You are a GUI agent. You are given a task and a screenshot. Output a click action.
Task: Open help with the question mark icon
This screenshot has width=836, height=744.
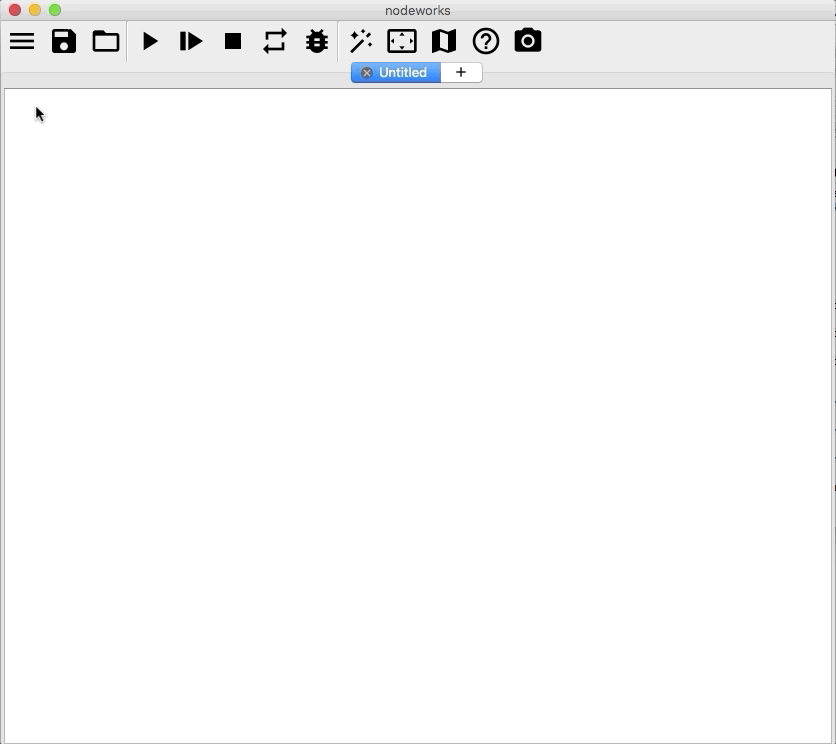(x=486, y=41)
